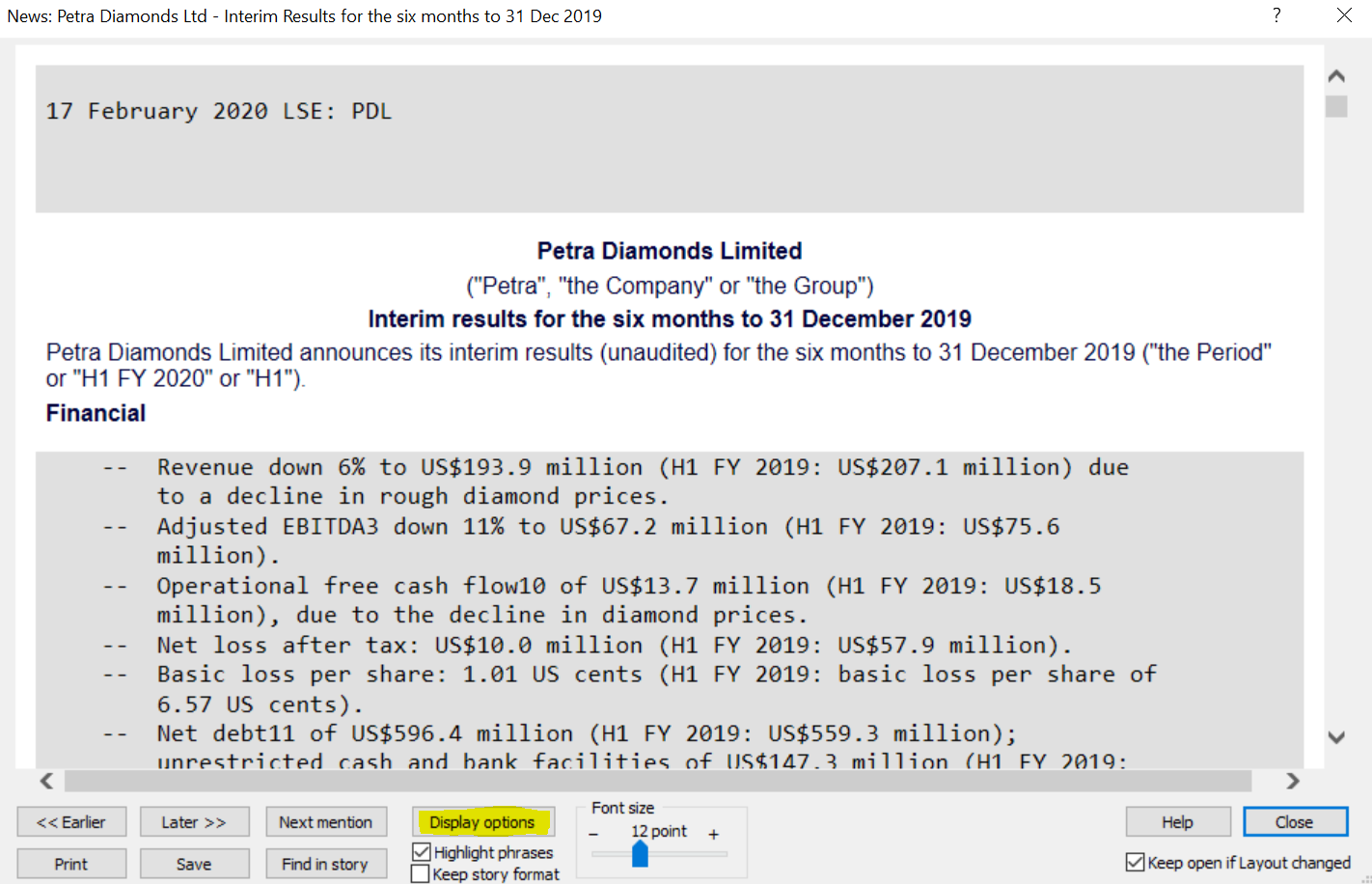This screenshot has height=884, width=1372.
Task: Open Find in story
Action: tap(326, 864)
